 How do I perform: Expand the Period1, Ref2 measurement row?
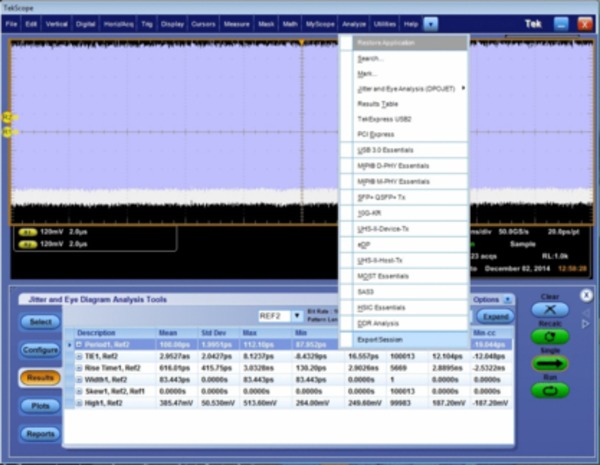point(79,344)
